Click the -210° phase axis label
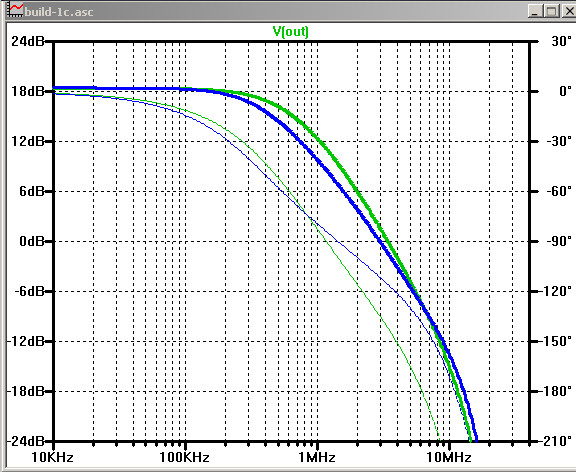 [556, 441]
